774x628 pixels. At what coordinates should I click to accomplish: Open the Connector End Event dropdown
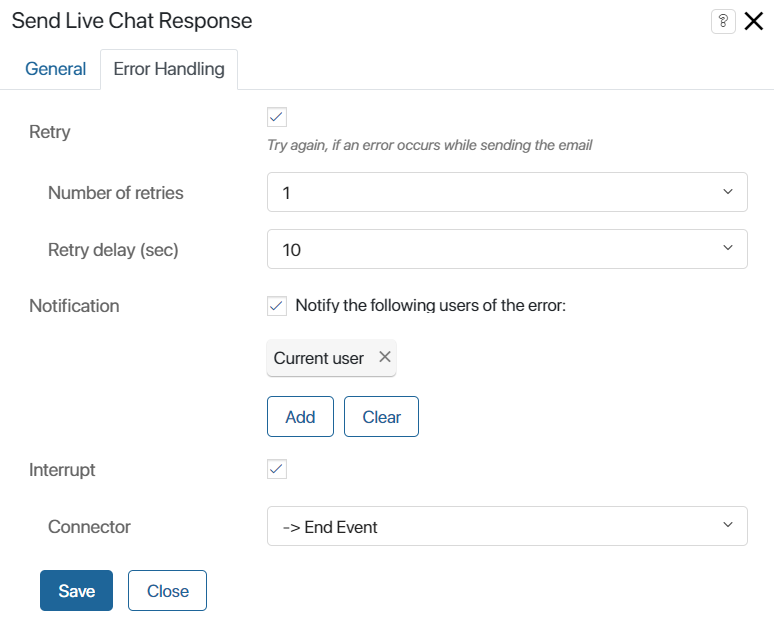click(x=507, y=526)
